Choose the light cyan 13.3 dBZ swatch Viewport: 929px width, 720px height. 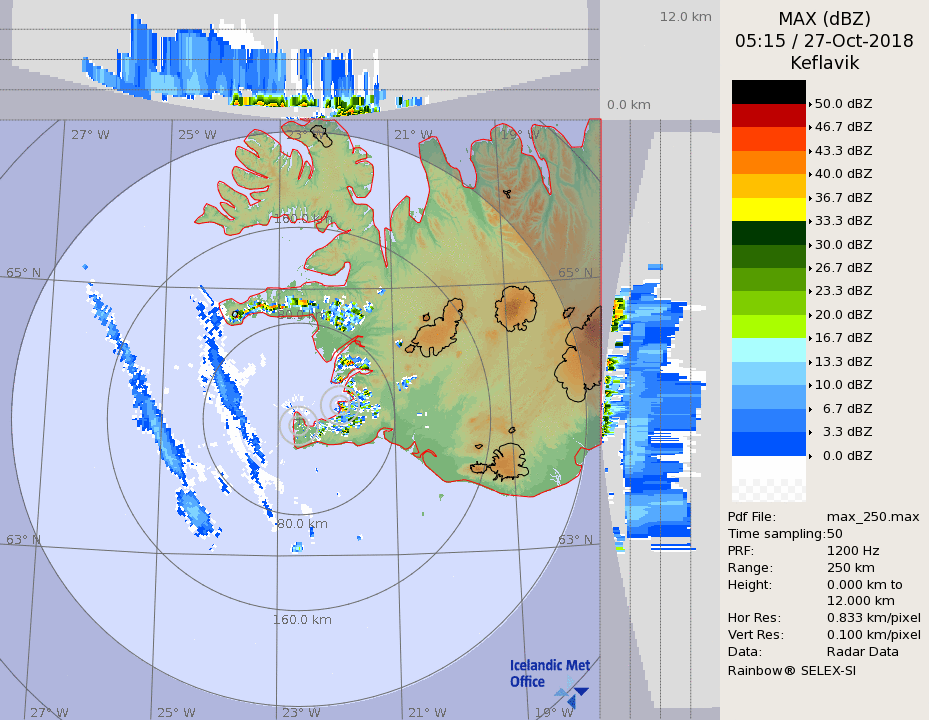point(768,350)
